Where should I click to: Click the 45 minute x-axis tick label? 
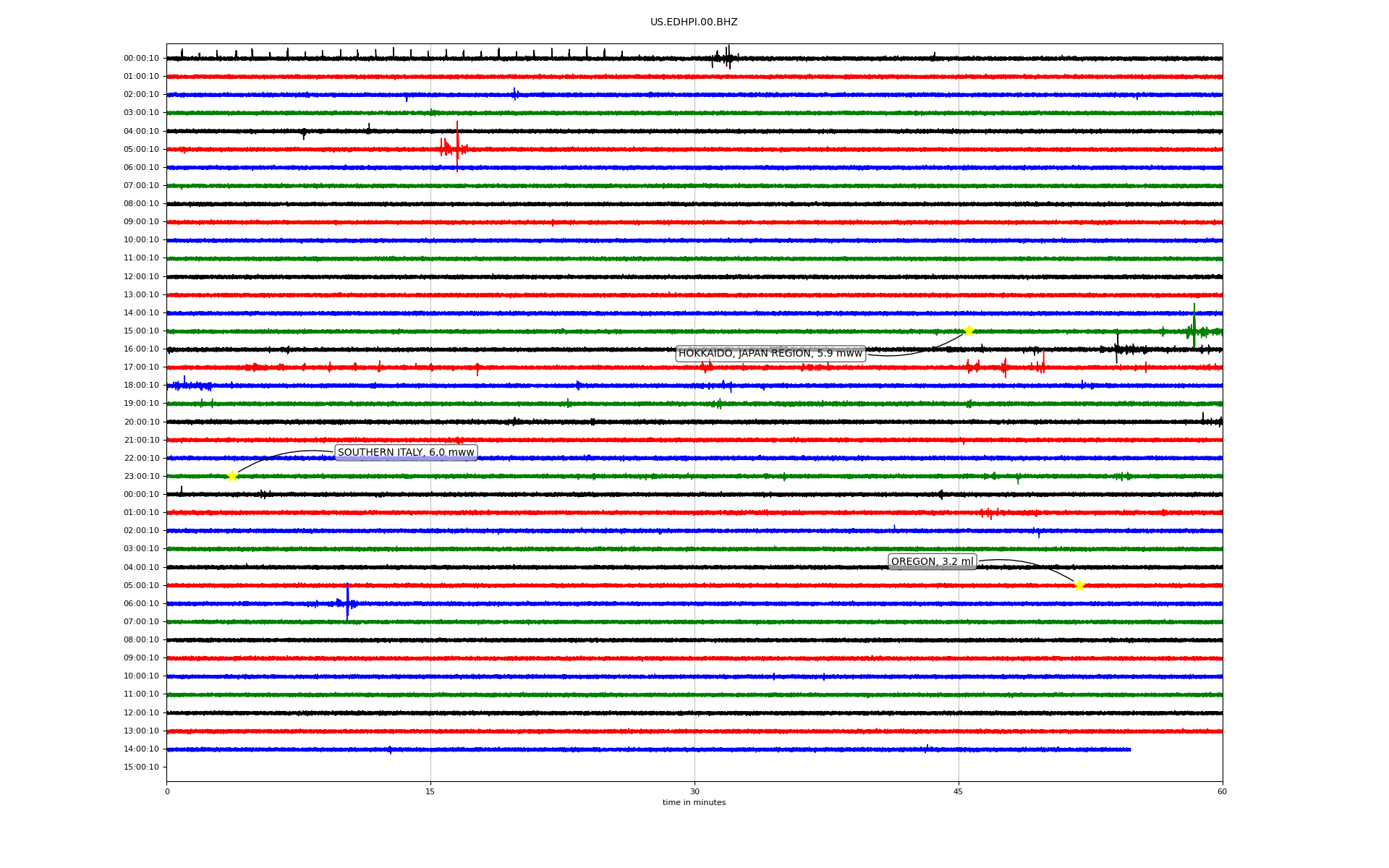958,791
